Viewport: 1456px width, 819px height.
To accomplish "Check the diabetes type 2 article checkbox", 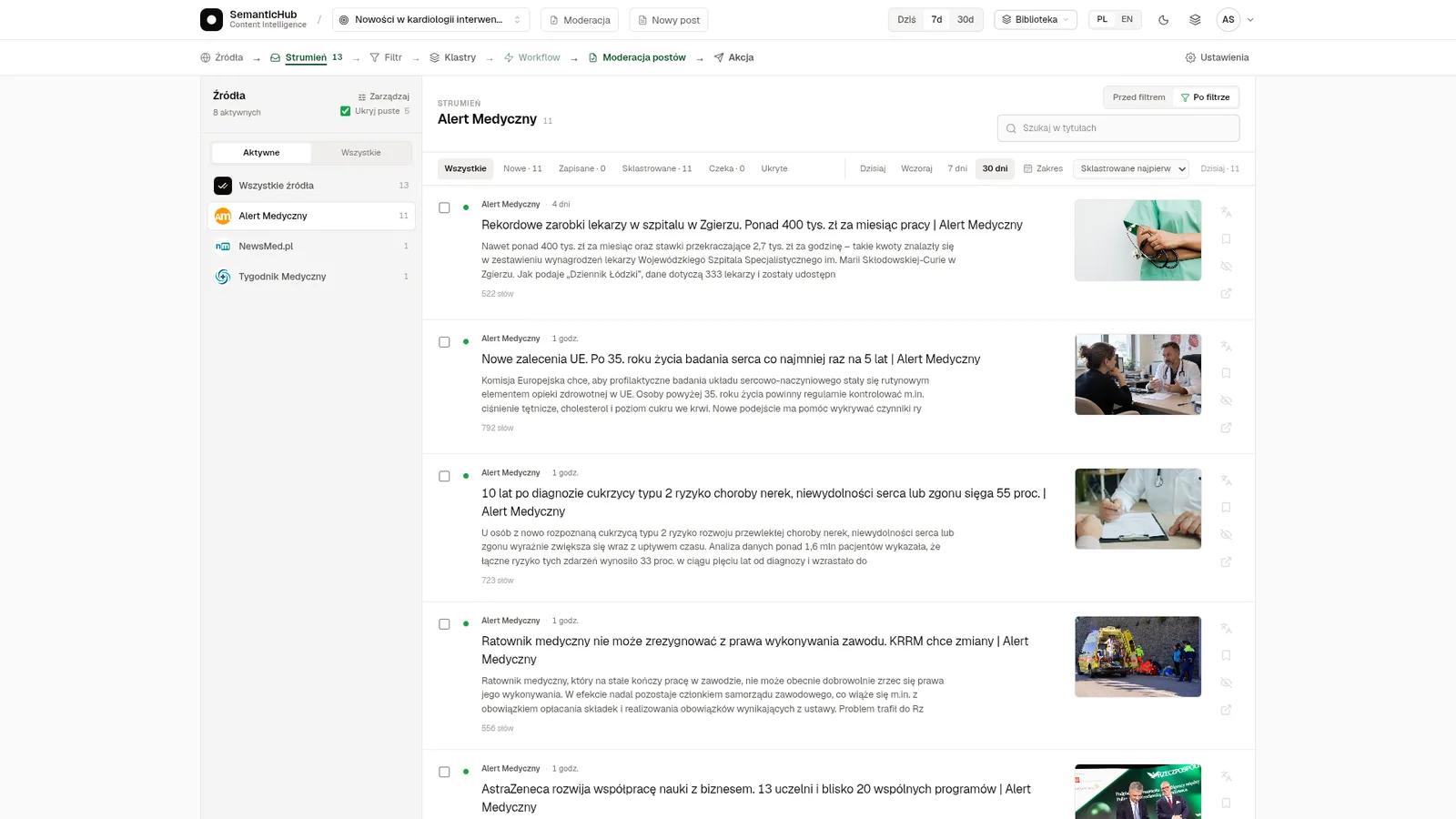I will point(444,476).
